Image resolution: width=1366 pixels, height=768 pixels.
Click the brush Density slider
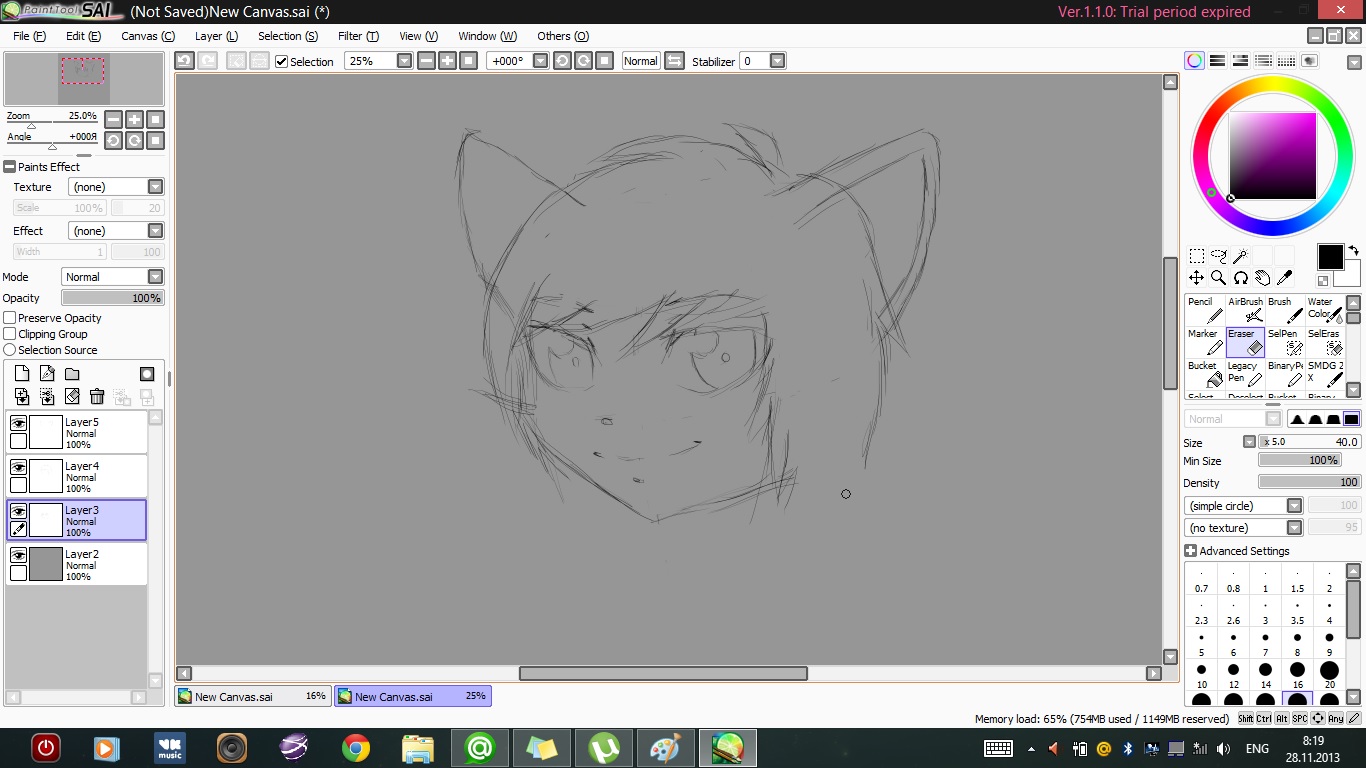coord(1310,482)
